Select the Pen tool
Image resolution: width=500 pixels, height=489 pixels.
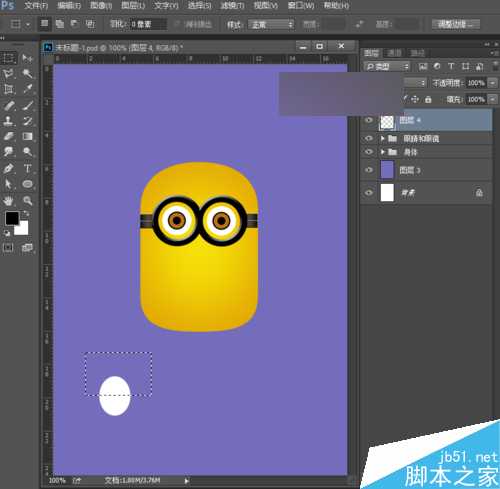(x=8, y=168)
